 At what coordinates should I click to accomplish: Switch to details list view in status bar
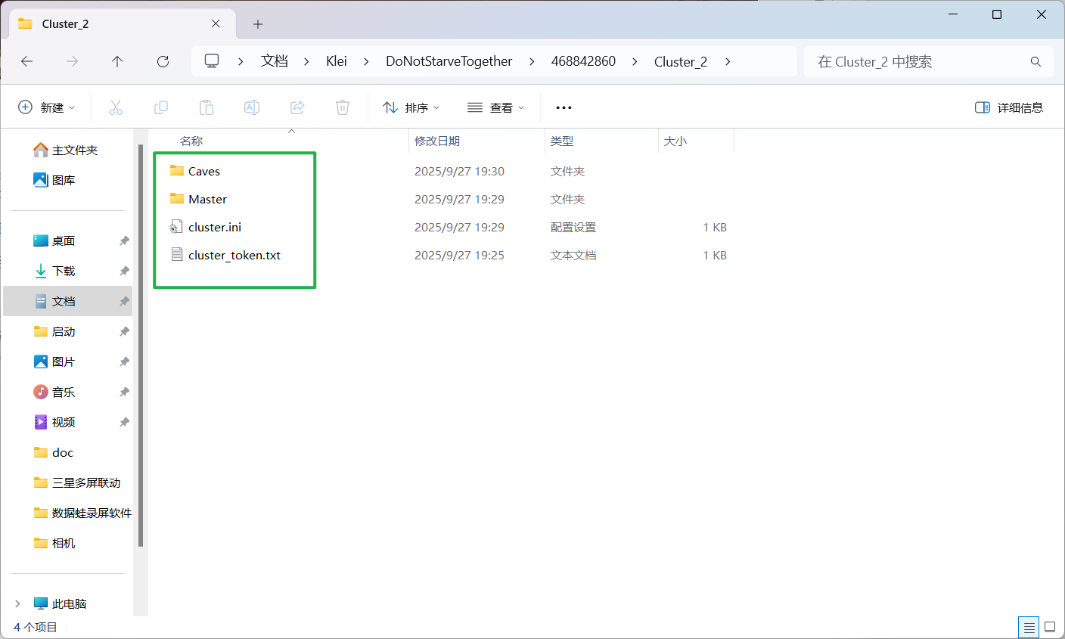pyautogui.click(x=1028, y=627)
